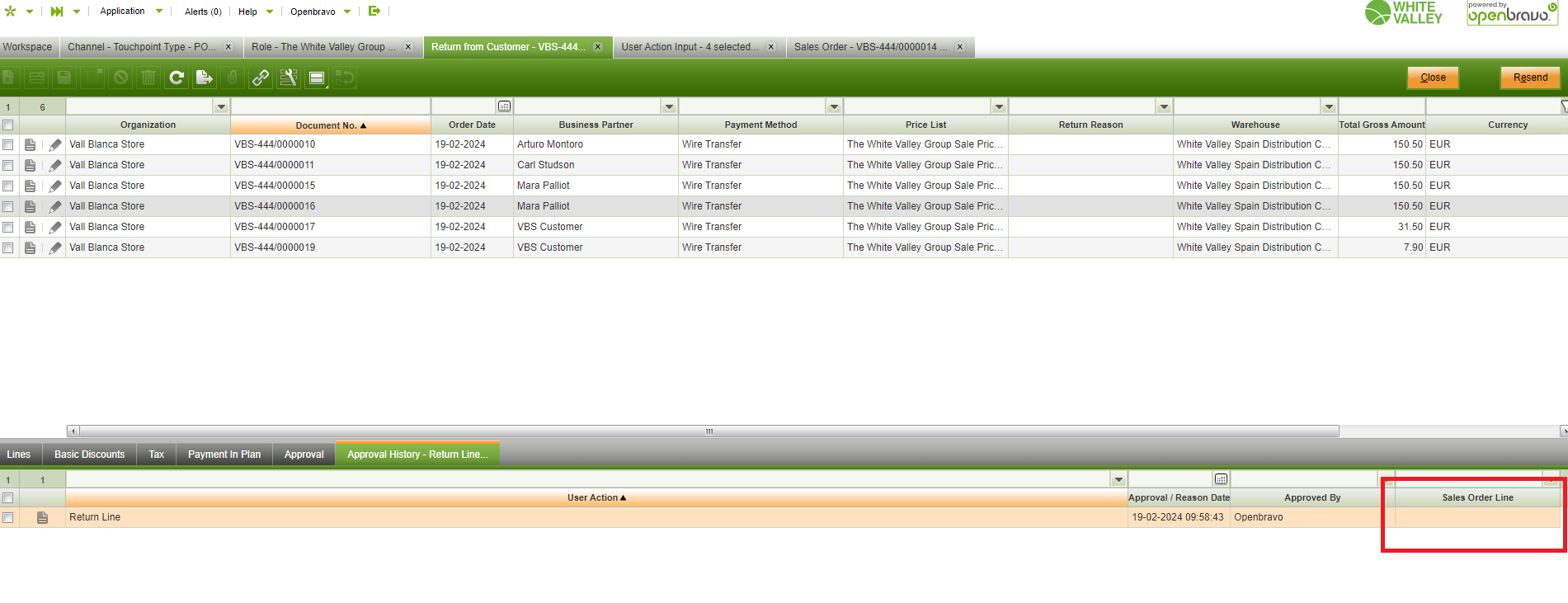Check the box for VBS-444/0000019
The width and height of the screenshot is (1568, 603).
click(x=8, y=247)
